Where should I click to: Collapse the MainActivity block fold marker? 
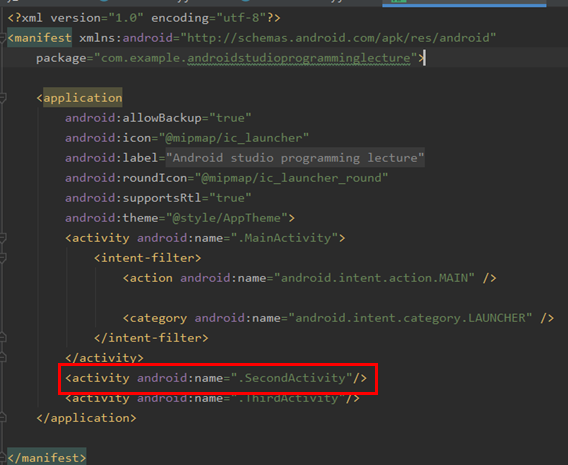3,238
